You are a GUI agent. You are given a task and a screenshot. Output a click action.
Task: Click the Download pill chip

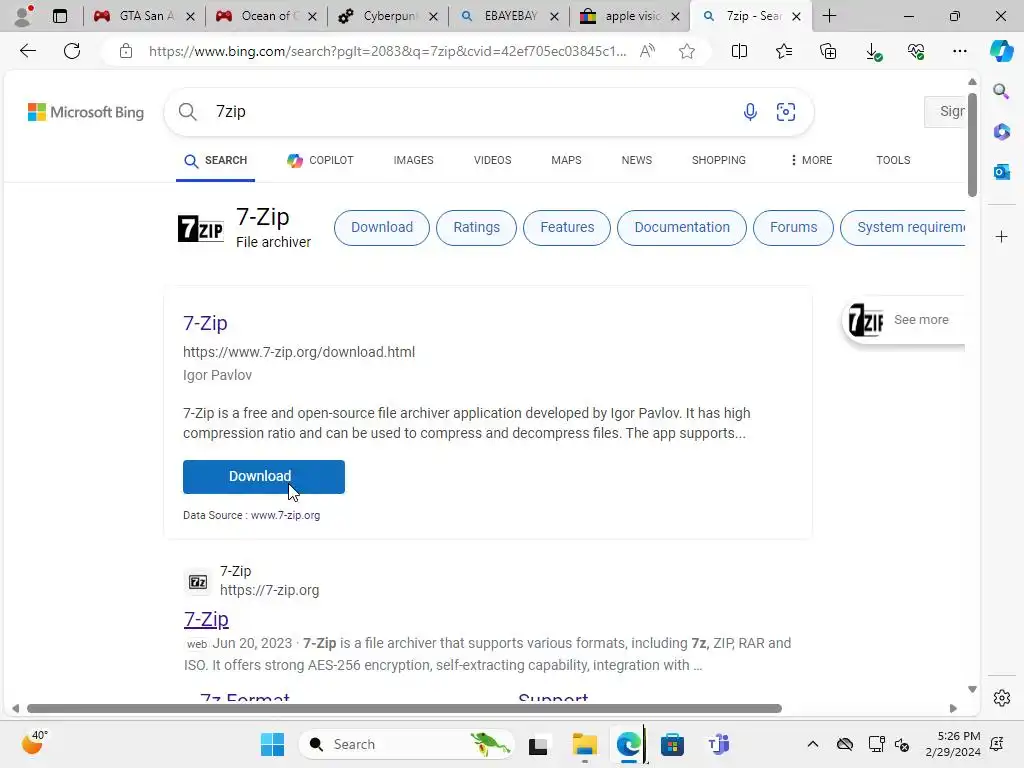pyautogui.click(x=382, y=227)
